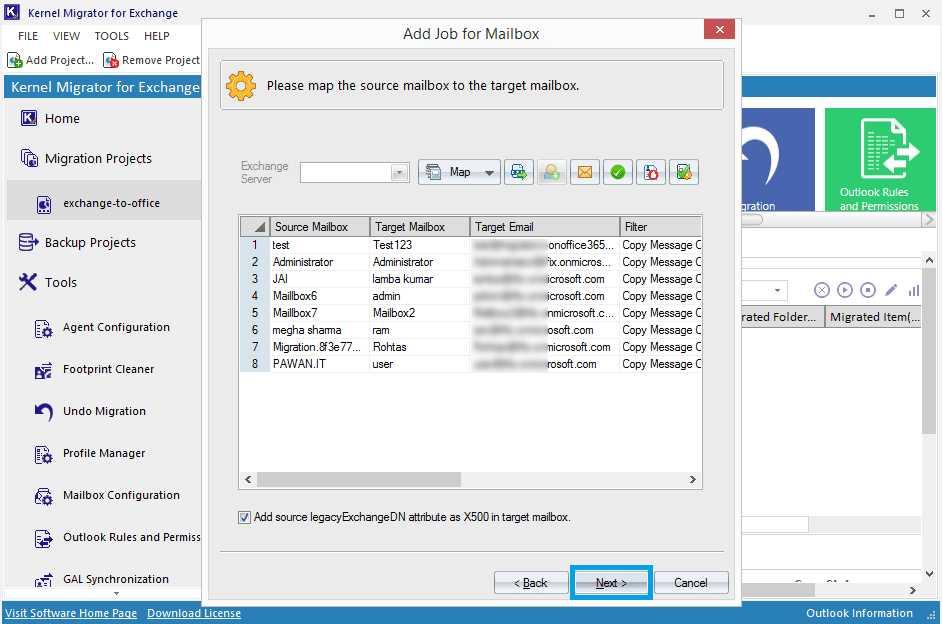Screen dimensions: 942x624
Task: Open the TOOLS menu
Action: pyautogui.click(x=111, y=36)
